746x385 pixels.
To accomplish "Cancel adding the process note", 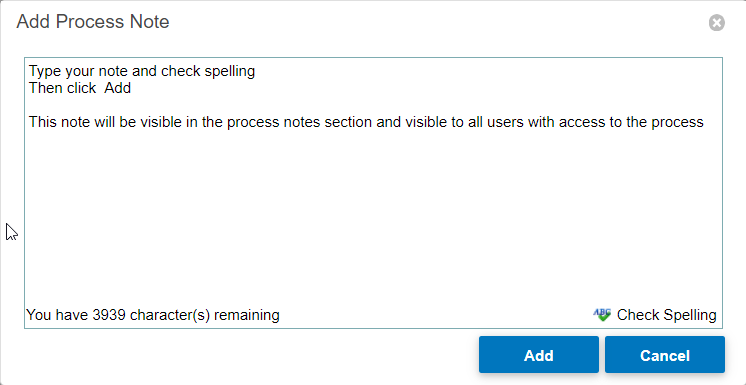I will [665, 355].
